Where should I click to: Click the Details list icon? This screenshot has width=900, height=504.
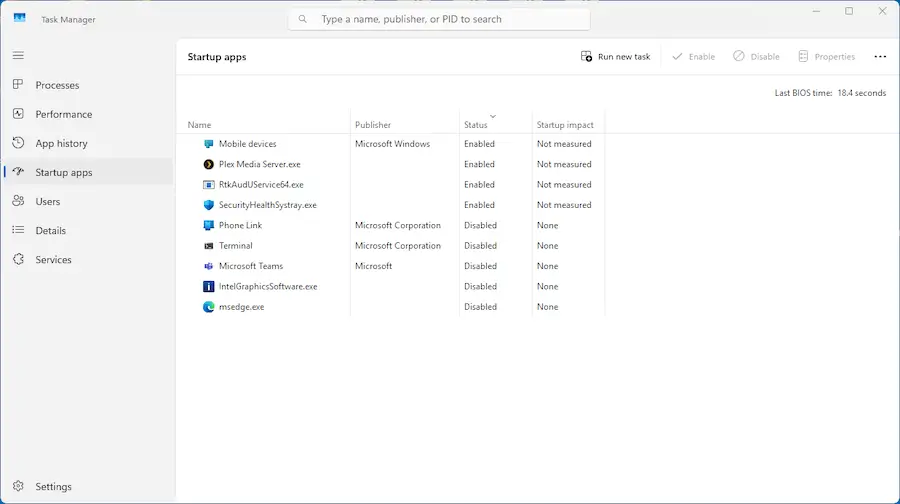point(18,230)
